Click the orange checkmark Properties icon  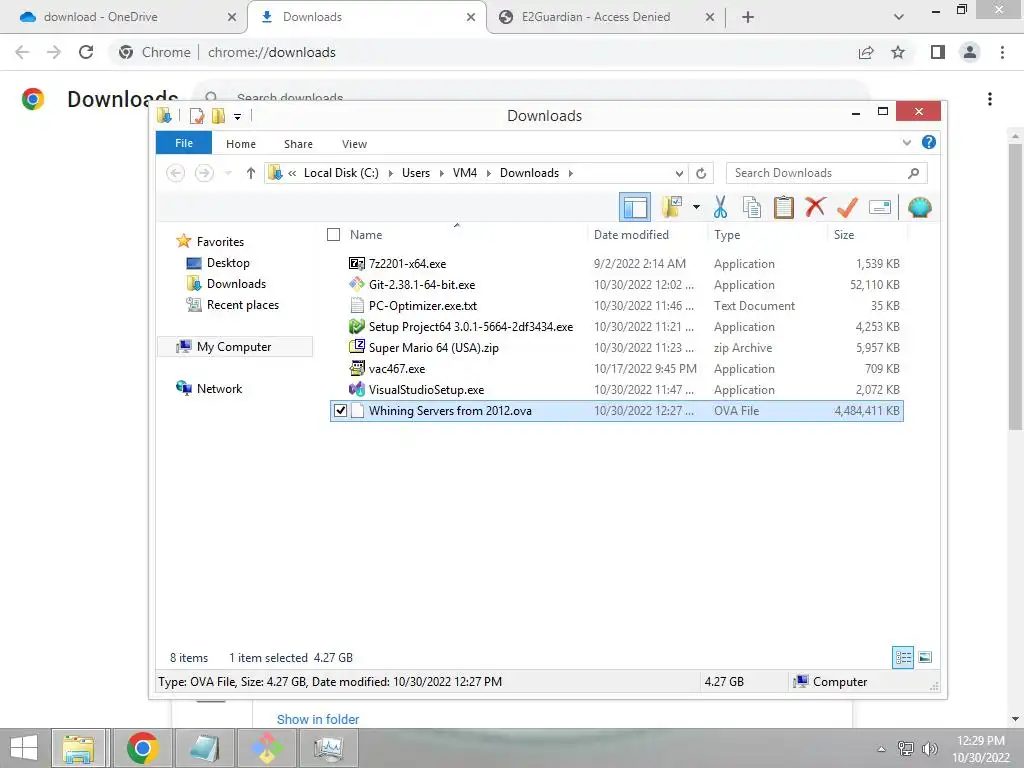pos(847,207)
